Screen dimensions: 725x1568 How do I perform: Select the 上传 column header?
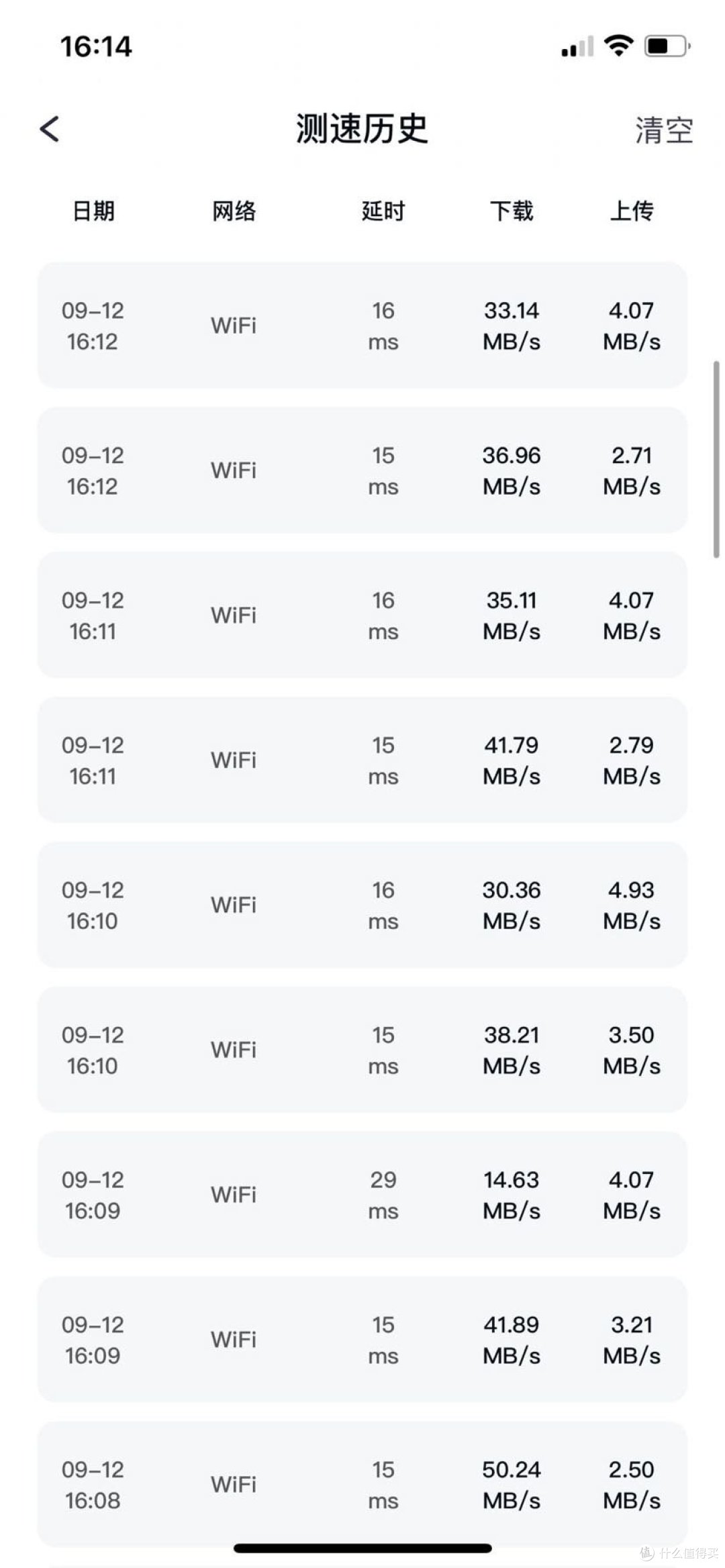click(x=632, y=211)
